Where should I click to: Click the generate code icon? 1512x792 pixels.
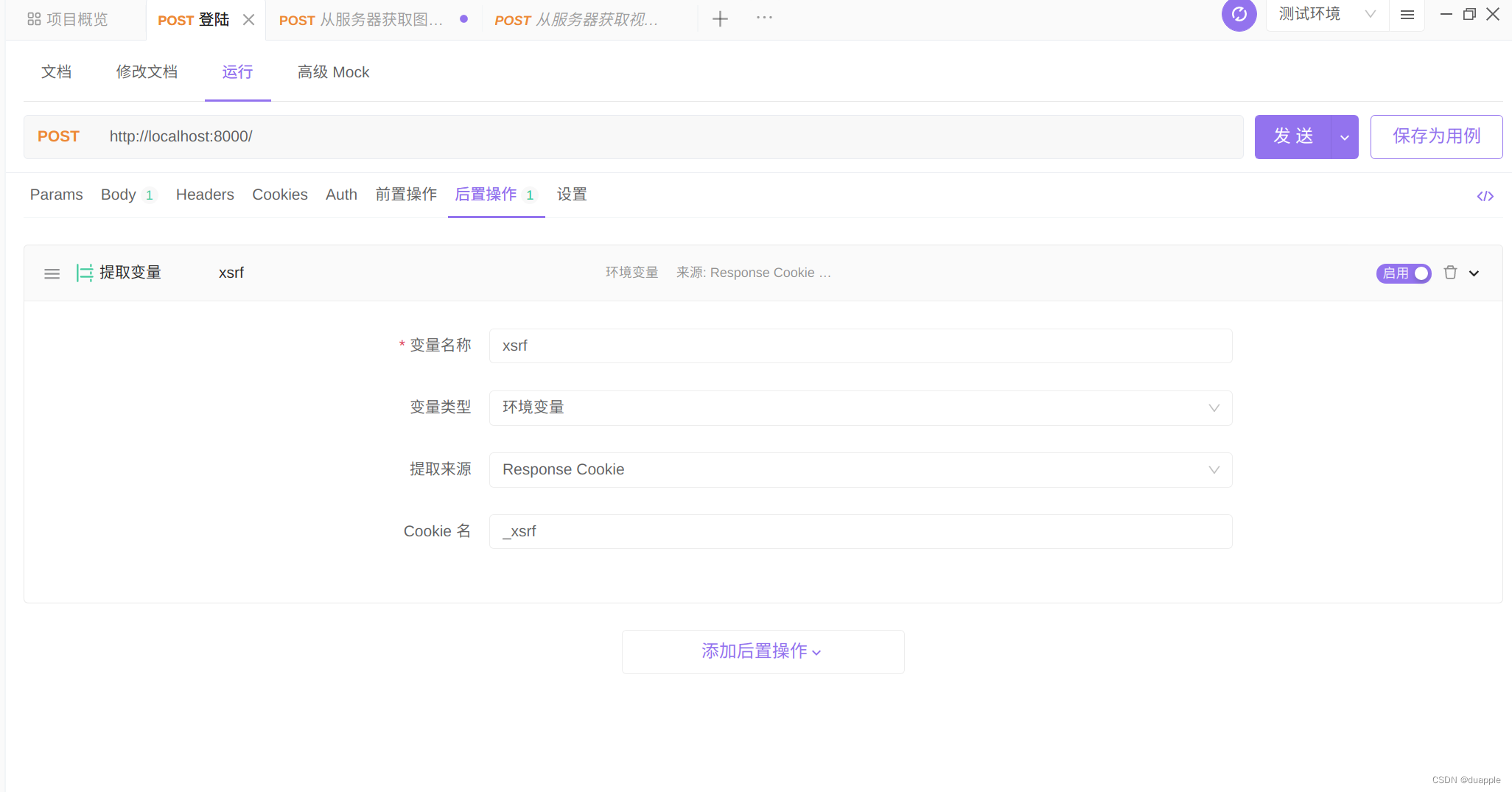1485,196
